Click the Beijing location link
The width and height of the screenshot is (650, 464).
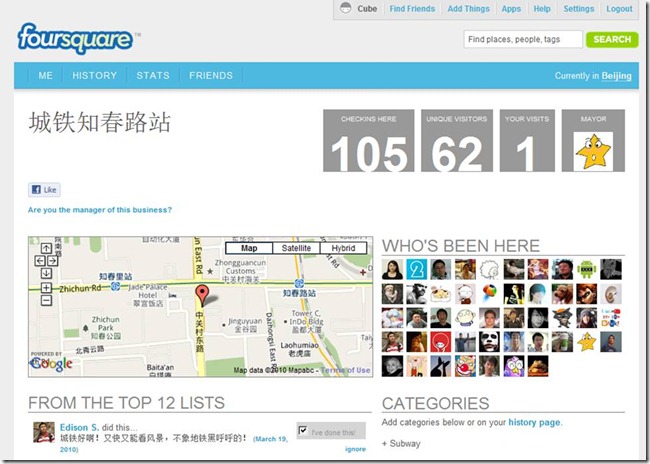pos(616,76)
